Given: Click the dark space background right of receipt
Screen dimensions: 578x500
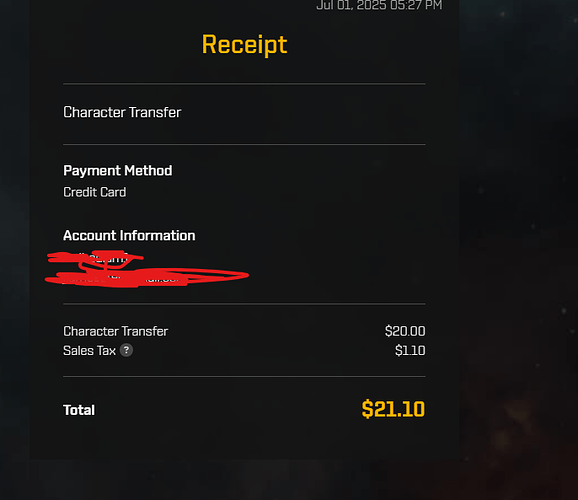Looking at the screenshot, I should point(518,221).
